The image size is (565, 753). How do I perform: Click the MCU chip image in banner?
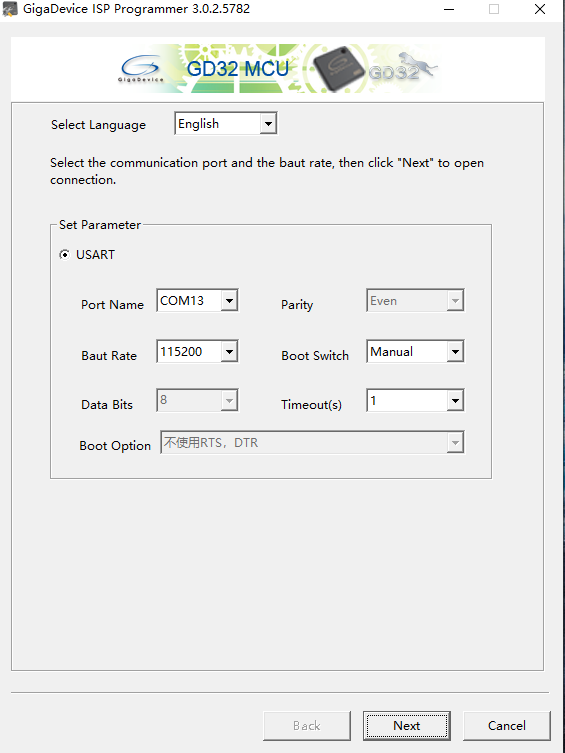(338, 69)
